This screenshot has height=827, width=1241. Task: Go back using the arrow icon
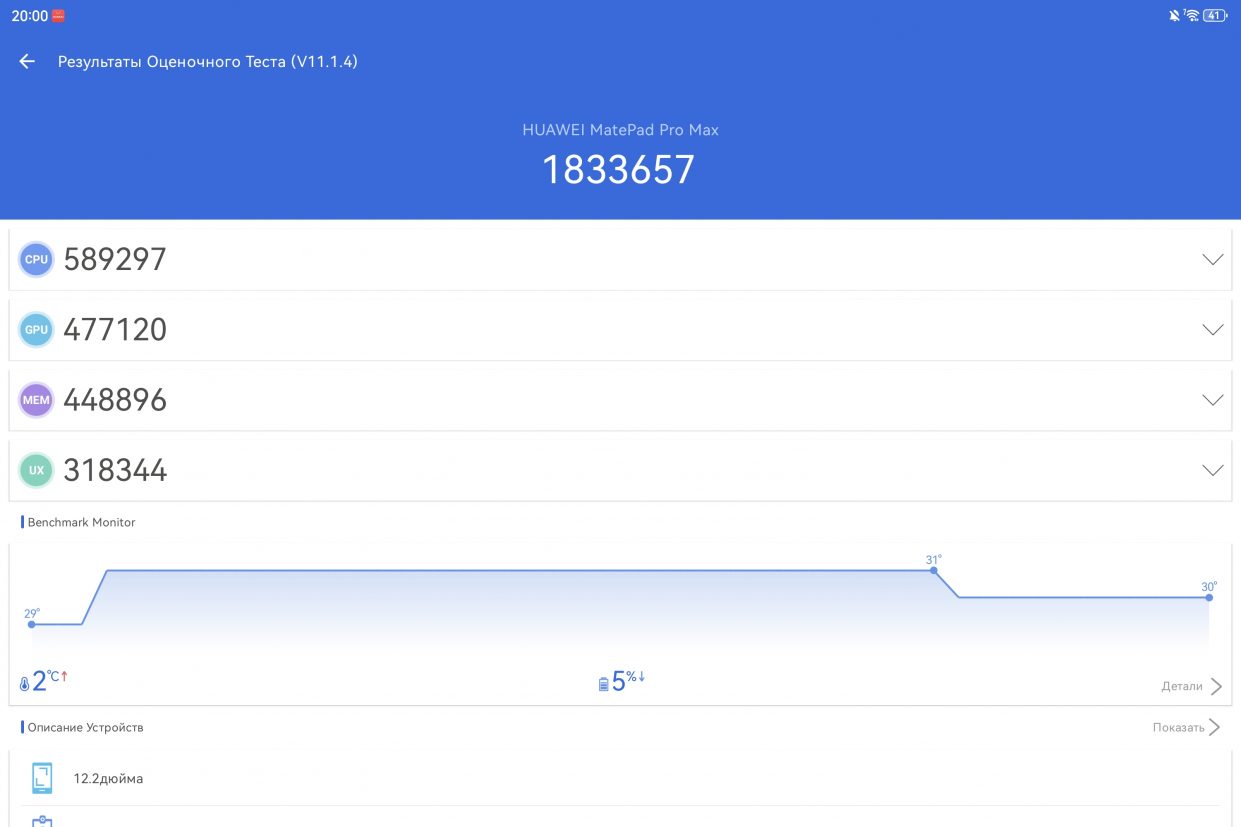point(27,62)
